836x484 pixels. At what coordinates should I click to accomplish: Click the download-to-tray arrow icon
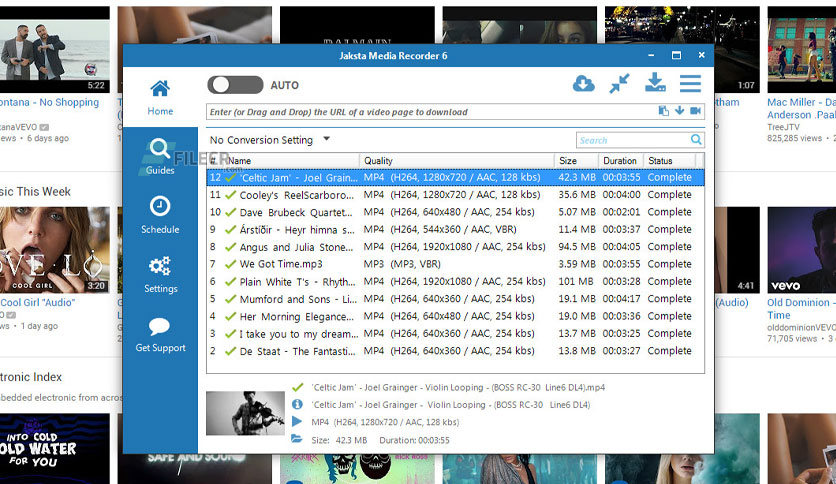click(x=655, y=83)
